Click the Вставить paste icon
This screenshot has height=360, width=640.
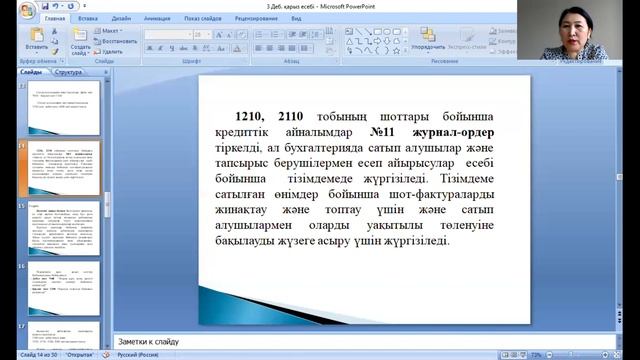tap(37, 35)
